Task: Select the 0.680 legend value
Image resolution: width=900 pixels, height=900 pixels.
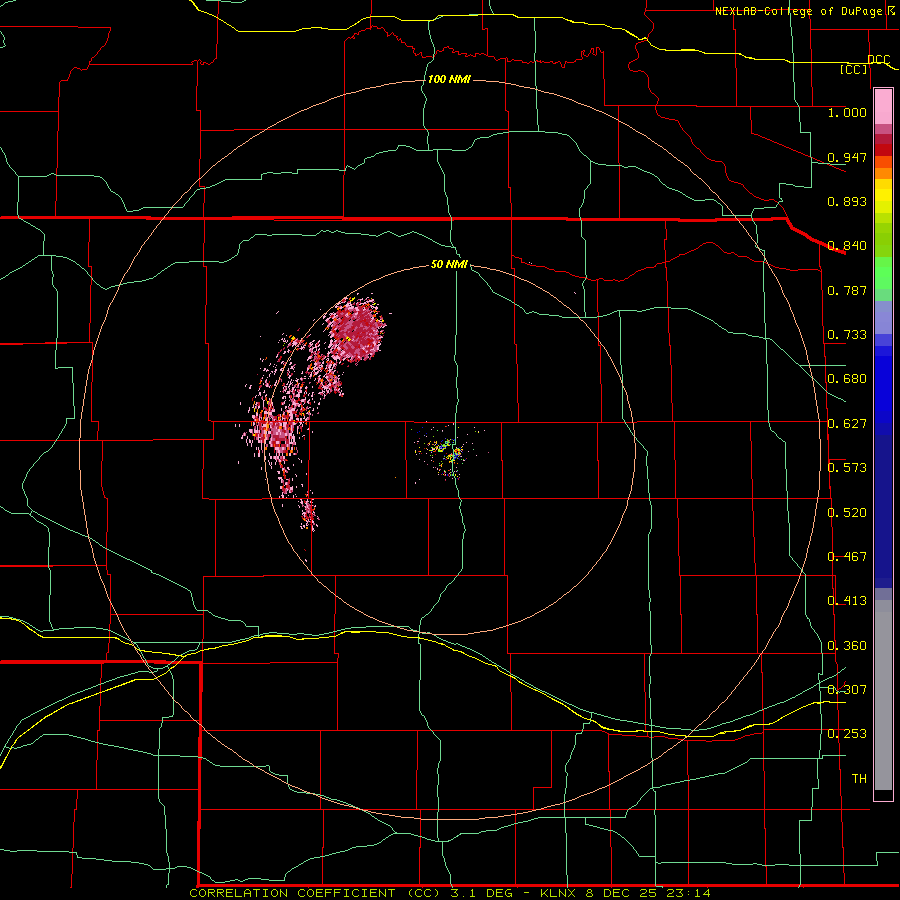Action: [x=847, y=379]
